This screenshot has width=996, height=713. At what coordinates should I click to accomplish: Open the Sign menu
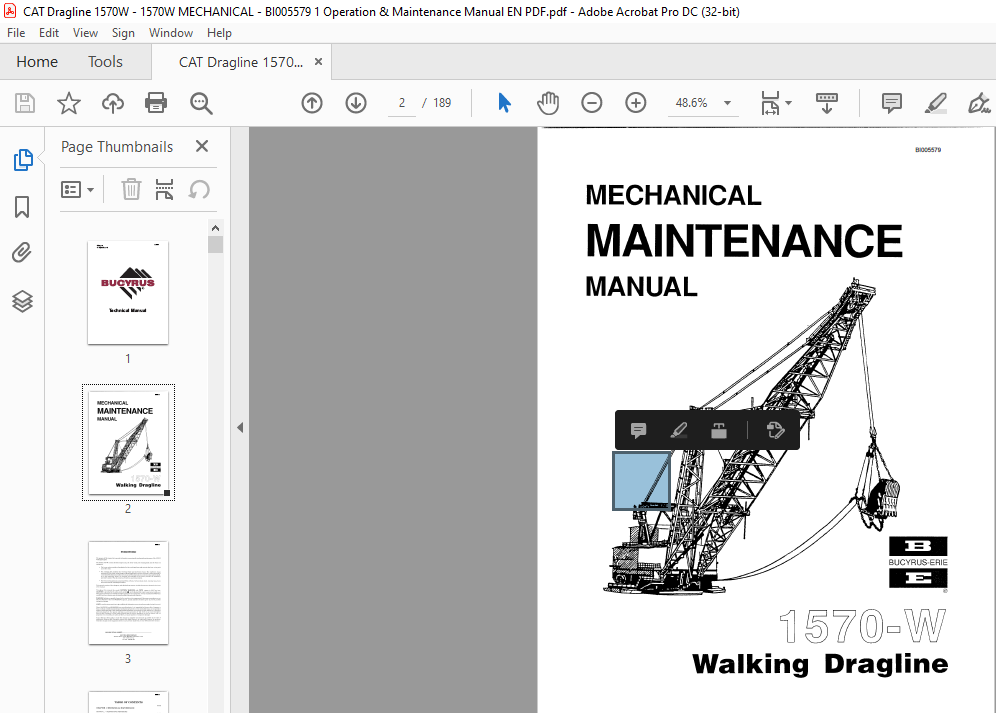click(x=123, y=33)
